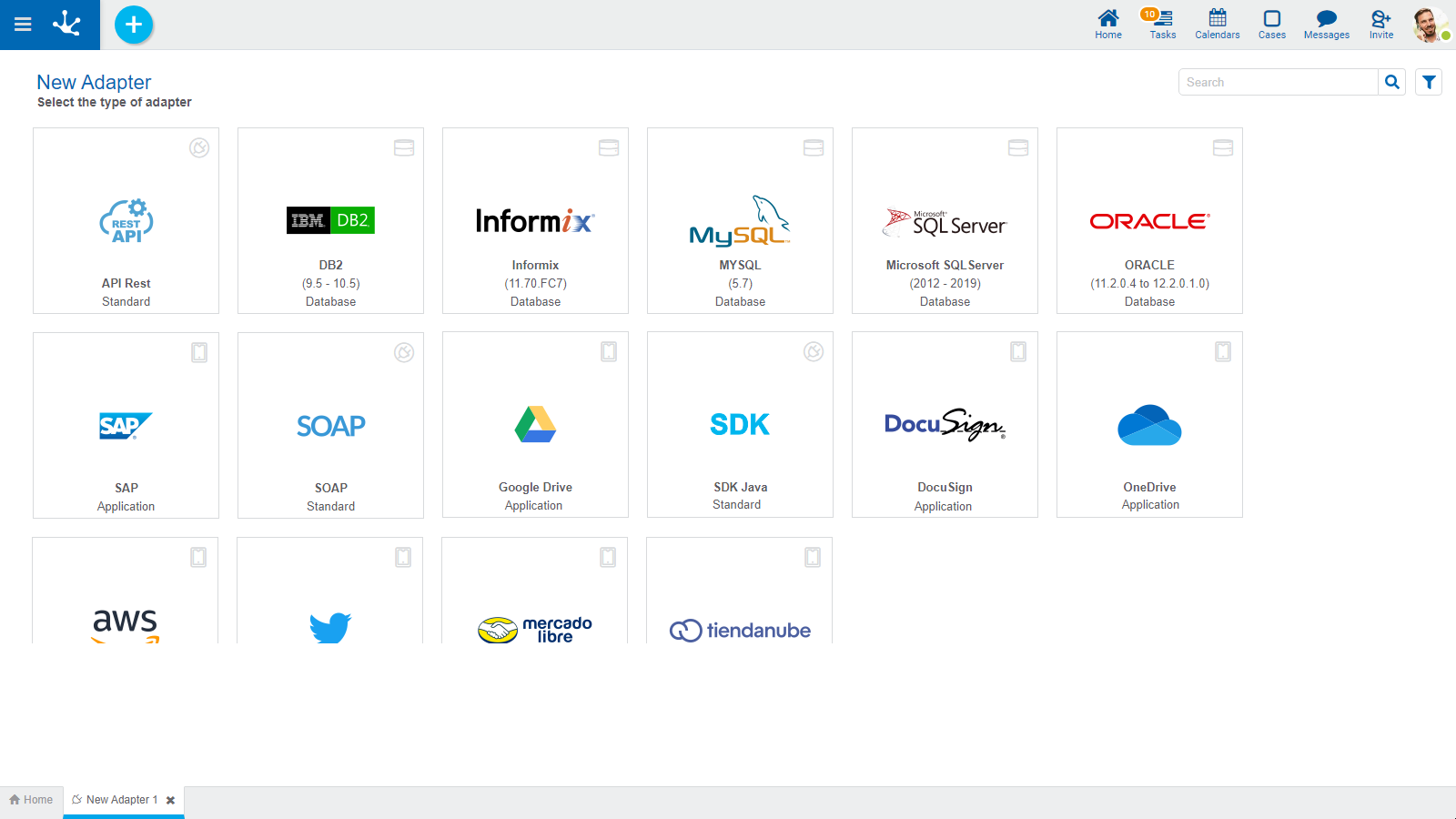Click standard type icon on SDK Java card
1456x819 pixels.
coord(814,351)
